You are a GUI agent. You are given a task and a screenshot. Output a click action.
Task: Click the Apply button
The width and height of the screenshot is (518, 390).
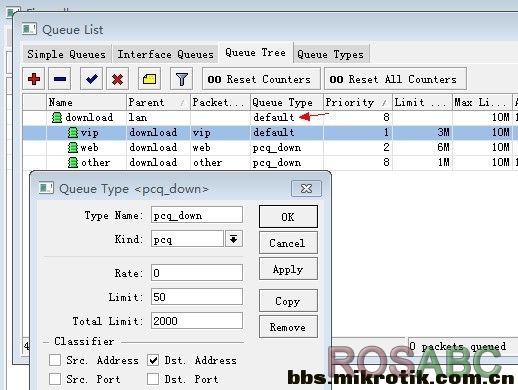[288, 269]
